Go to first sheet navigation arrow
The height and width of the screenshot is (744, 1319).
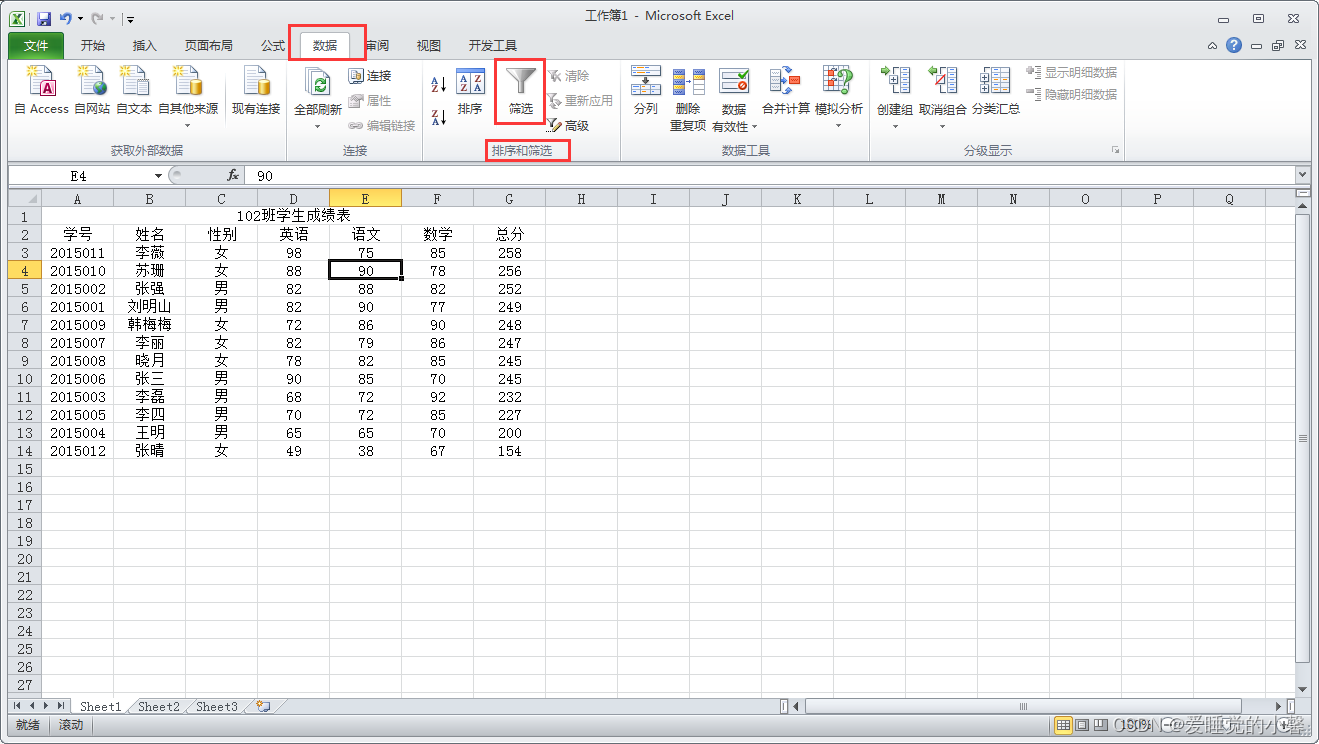pyautogui.click(x=18, y=706)
